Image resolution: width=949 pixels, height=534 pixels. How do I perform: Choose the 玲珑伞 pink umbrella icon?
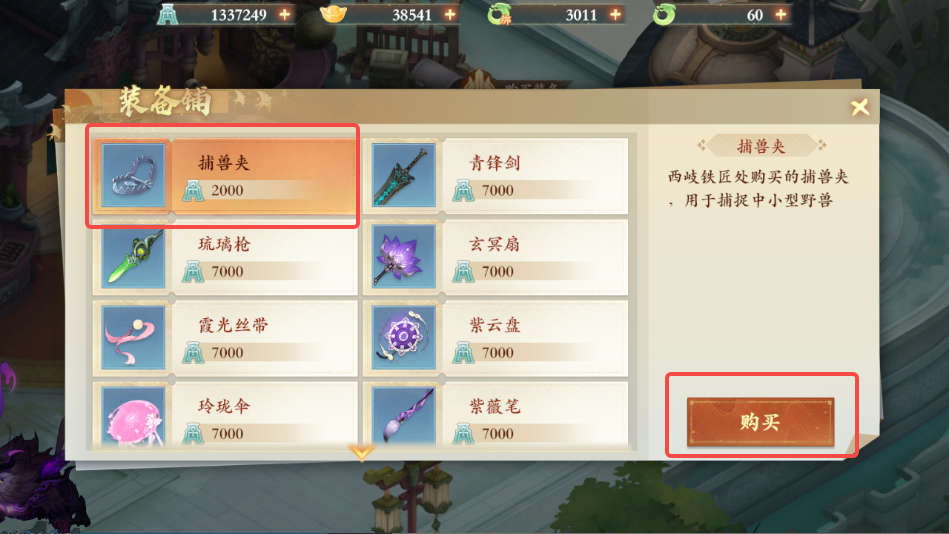(133, 417)
